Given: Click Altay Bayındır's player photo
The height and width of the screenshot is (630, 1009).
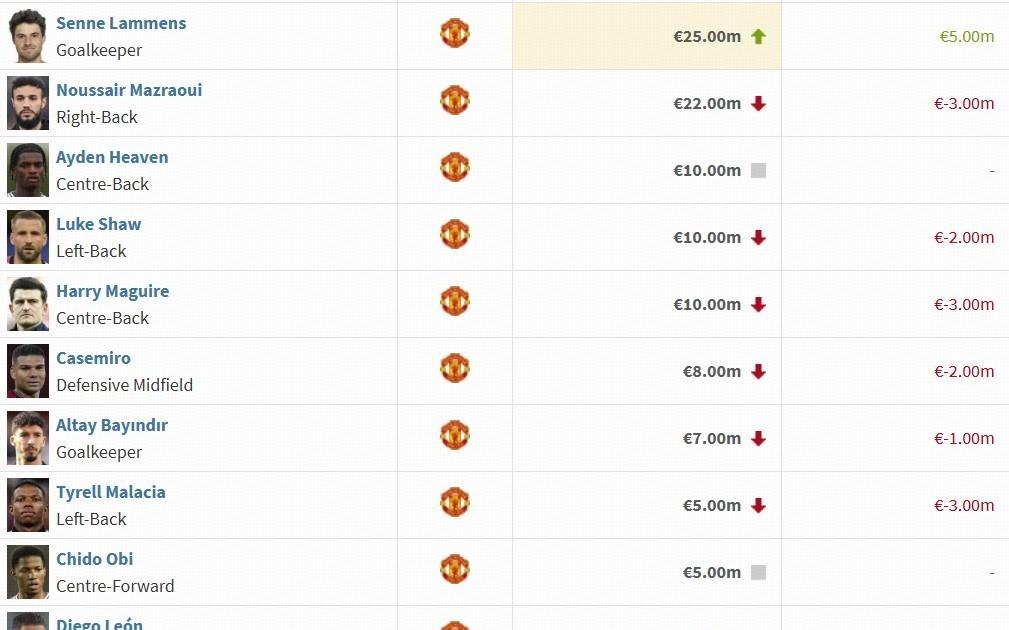Looking at the screenshot, I should pos(28,438).
